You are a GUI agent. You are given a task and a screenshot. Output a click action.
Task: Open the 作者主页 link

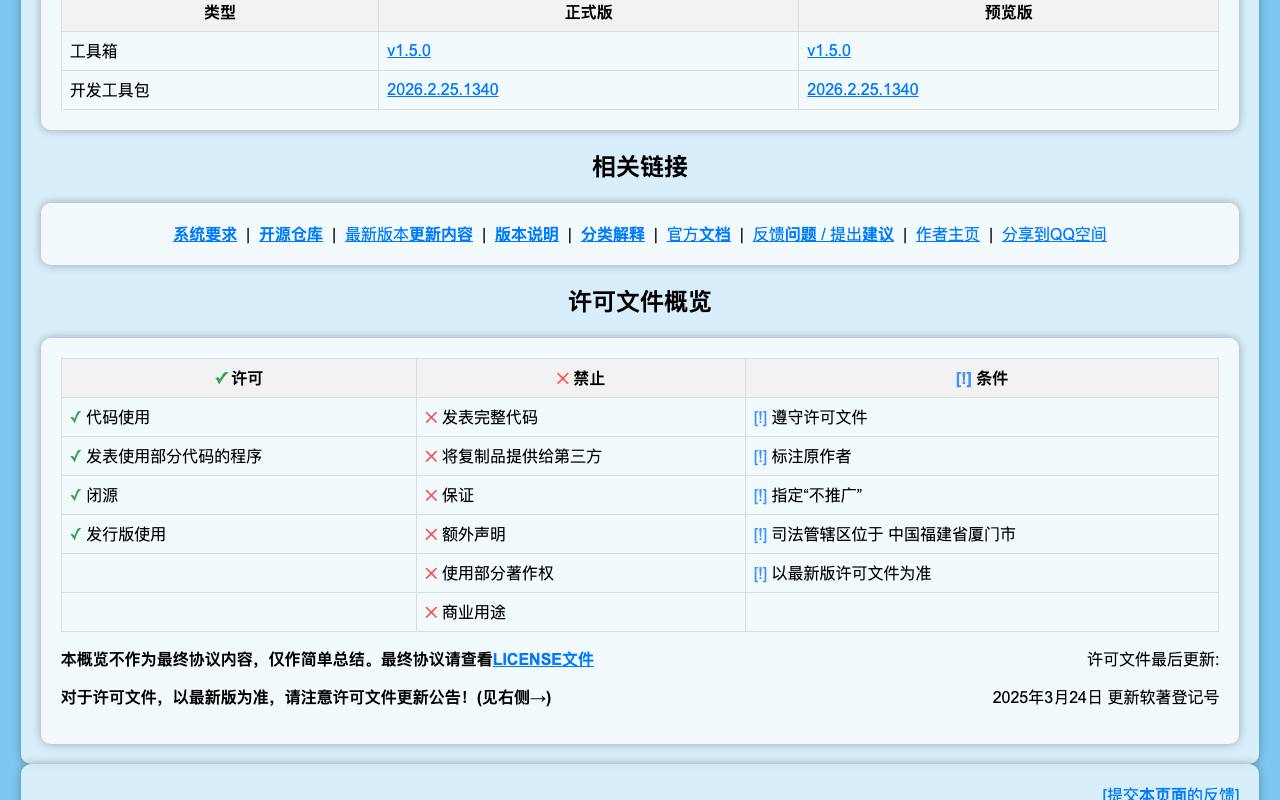point(948,234)
